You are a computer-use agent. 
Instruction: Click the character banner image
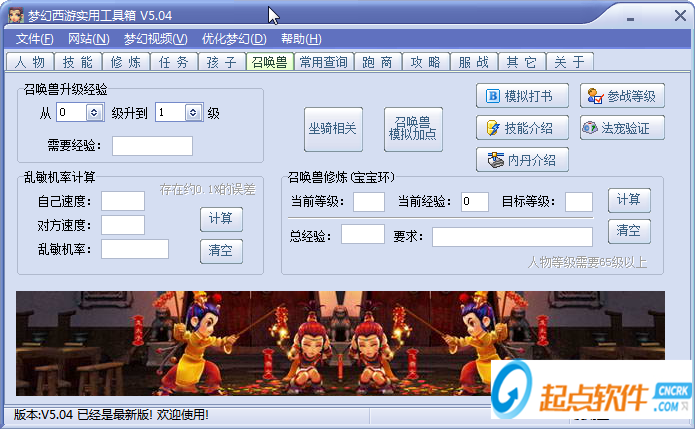[340, 343]
